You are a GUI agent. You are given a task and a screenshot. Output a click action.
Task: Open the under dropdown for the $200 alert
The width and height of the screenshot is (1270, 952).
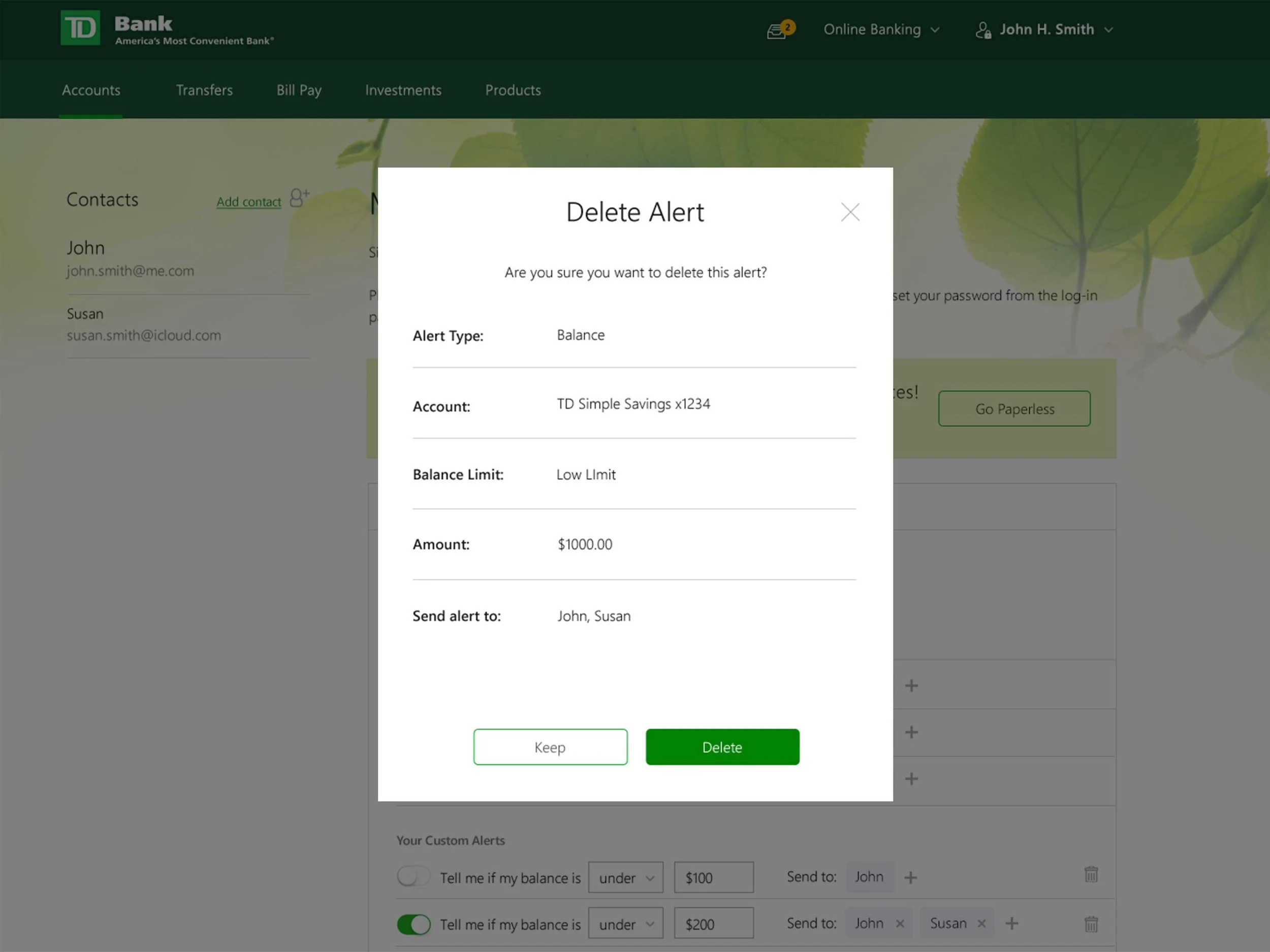pyautogui.click(x=625, y=923)
